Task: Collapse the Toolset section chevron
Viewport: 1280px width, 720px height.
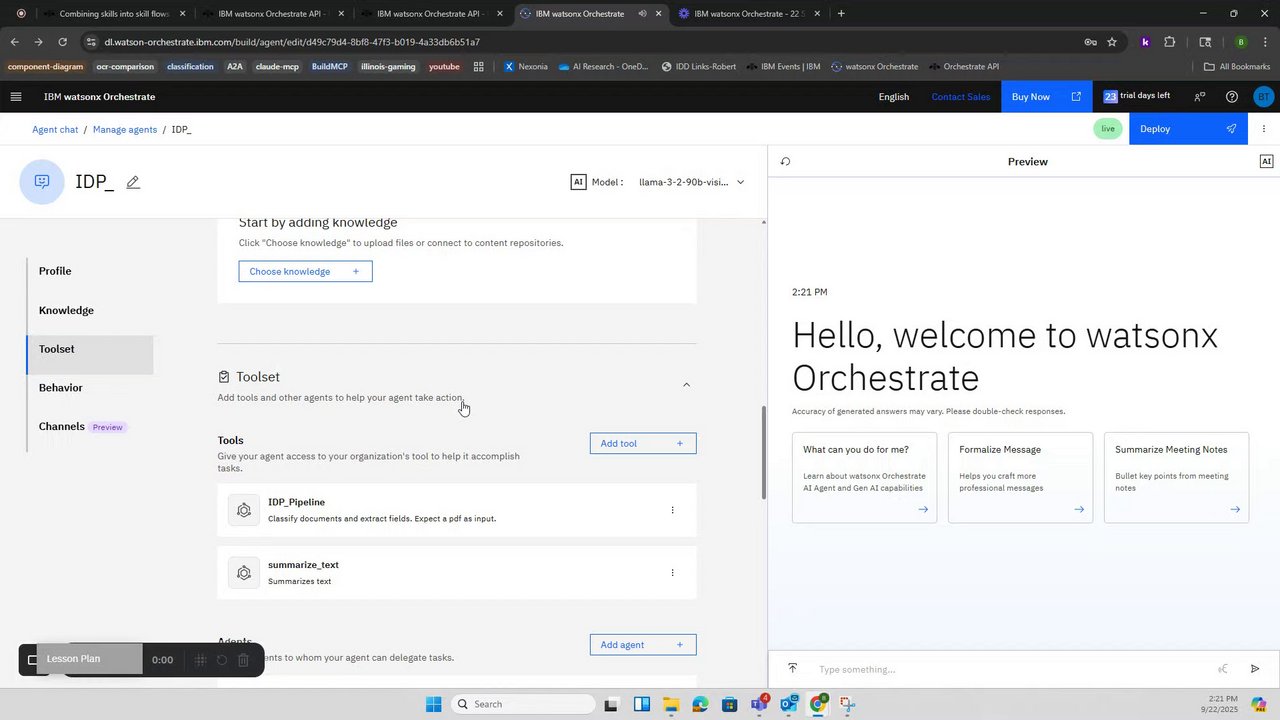Action: [686, 385]
